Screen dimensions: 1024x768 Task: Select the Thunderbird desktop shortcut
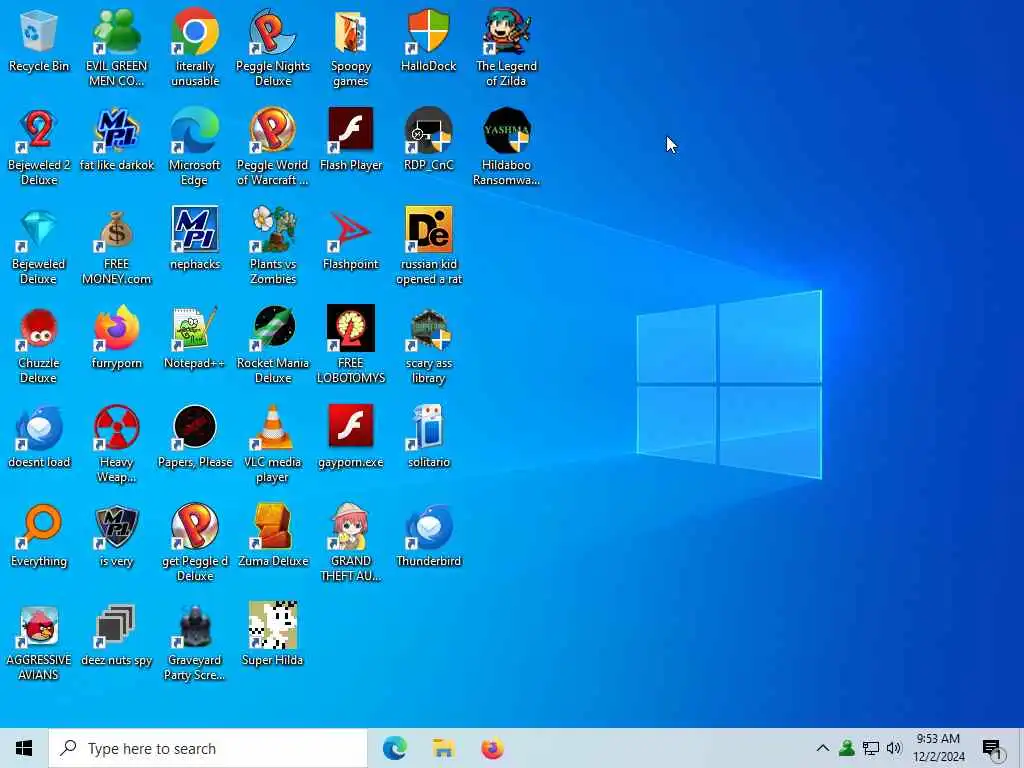pyautogui.click(x=428, y=535)
